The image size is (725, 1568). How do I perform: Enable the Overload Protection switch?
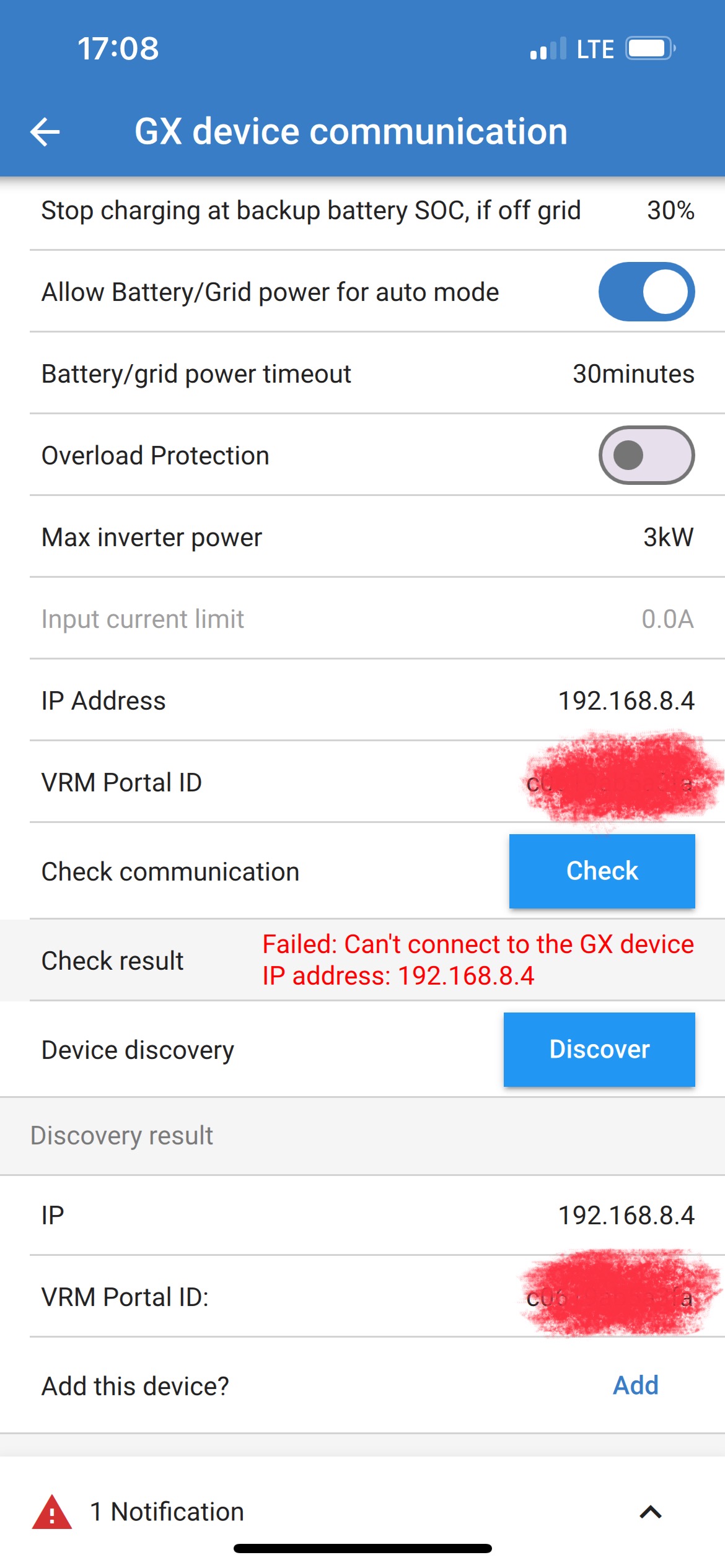coord(646,455)
